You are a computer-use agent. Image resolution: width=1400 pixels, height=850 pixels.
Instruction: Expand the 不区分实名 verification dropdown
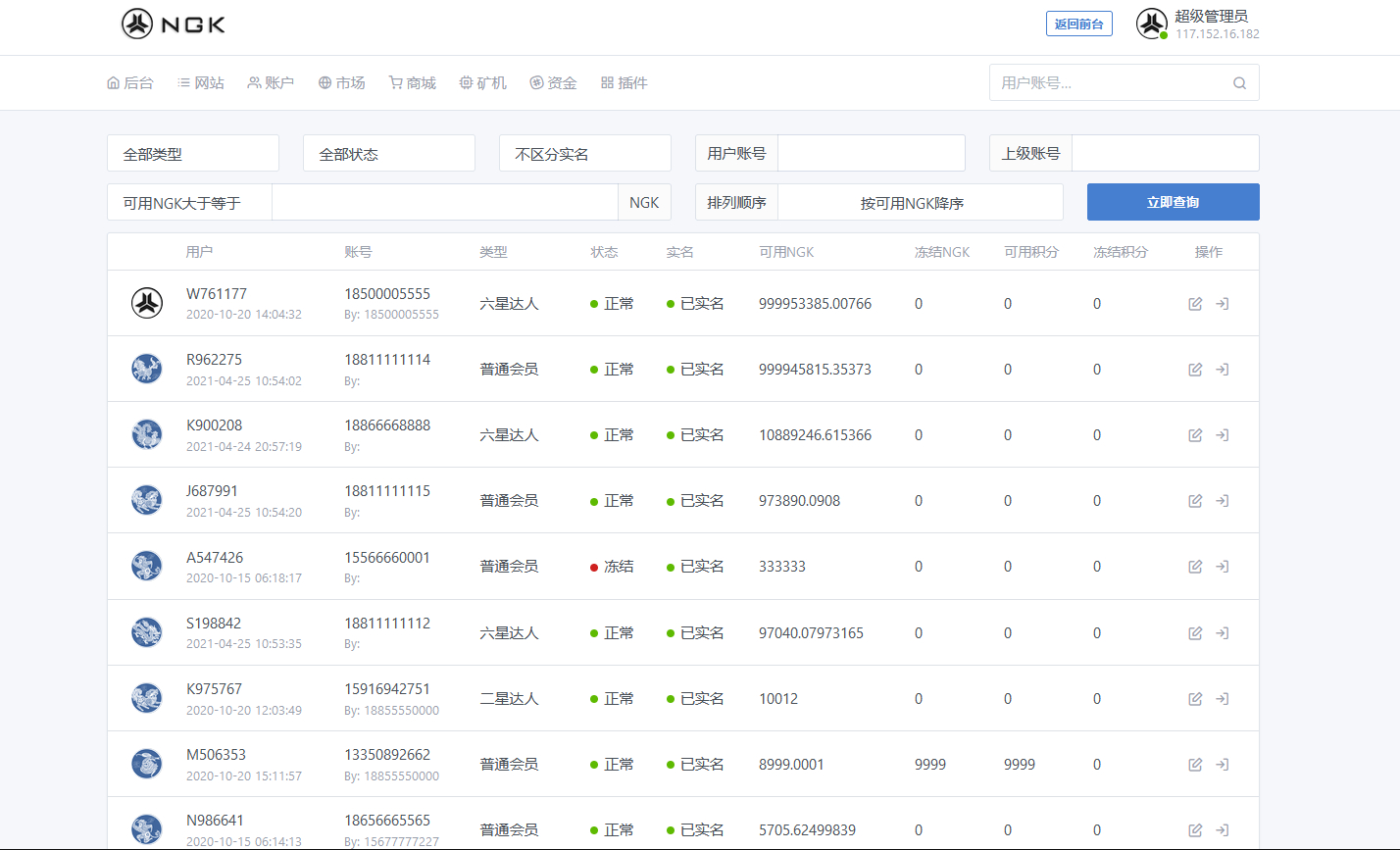coord(585,154)
